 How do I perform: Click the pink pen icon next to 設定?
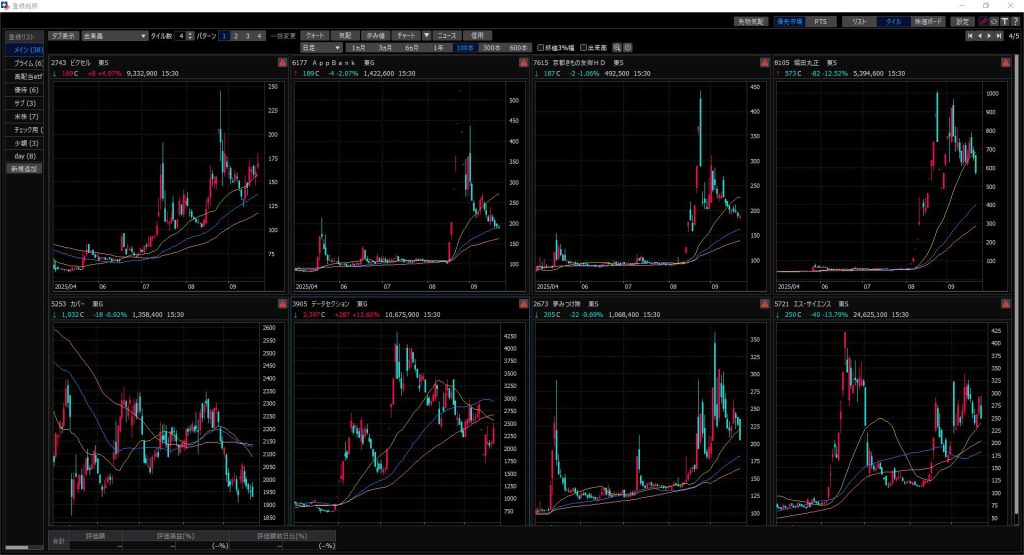[983, 21]
